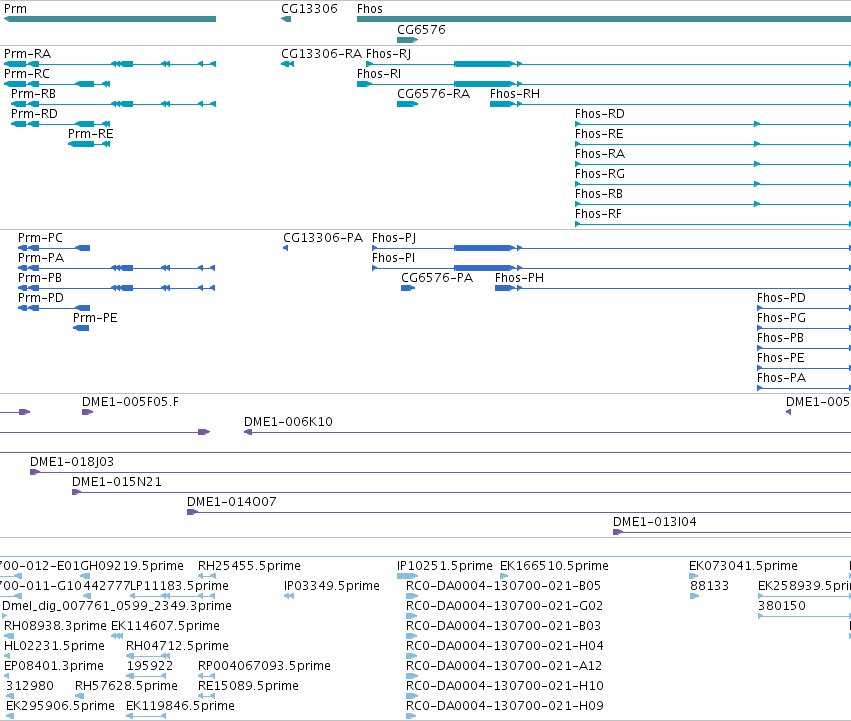Click the 88133 feature

point(695,596)
